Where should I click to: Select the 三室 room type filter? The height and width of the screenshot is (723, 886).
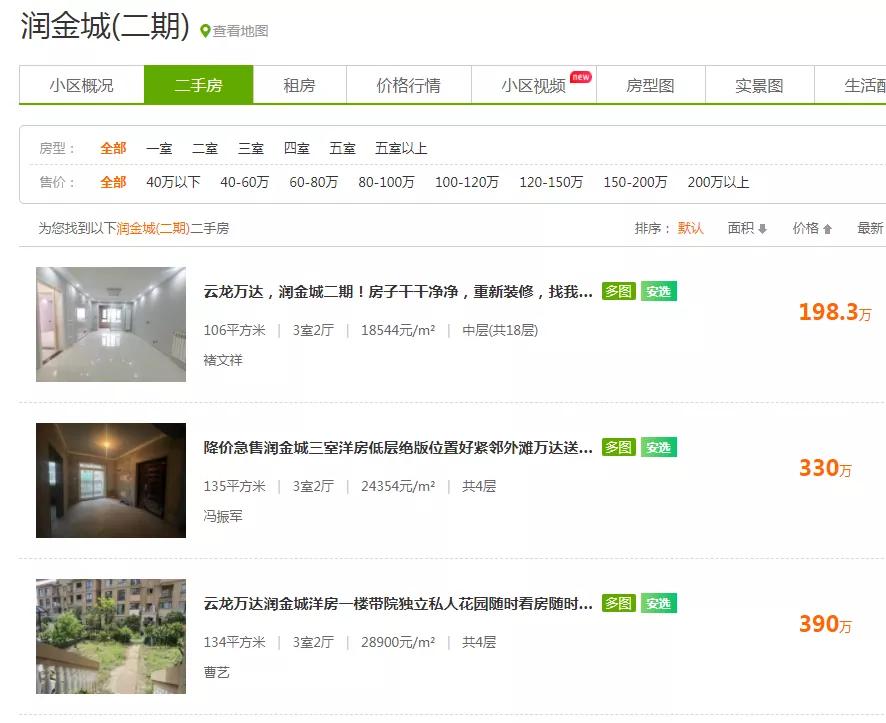pos(250,147)
